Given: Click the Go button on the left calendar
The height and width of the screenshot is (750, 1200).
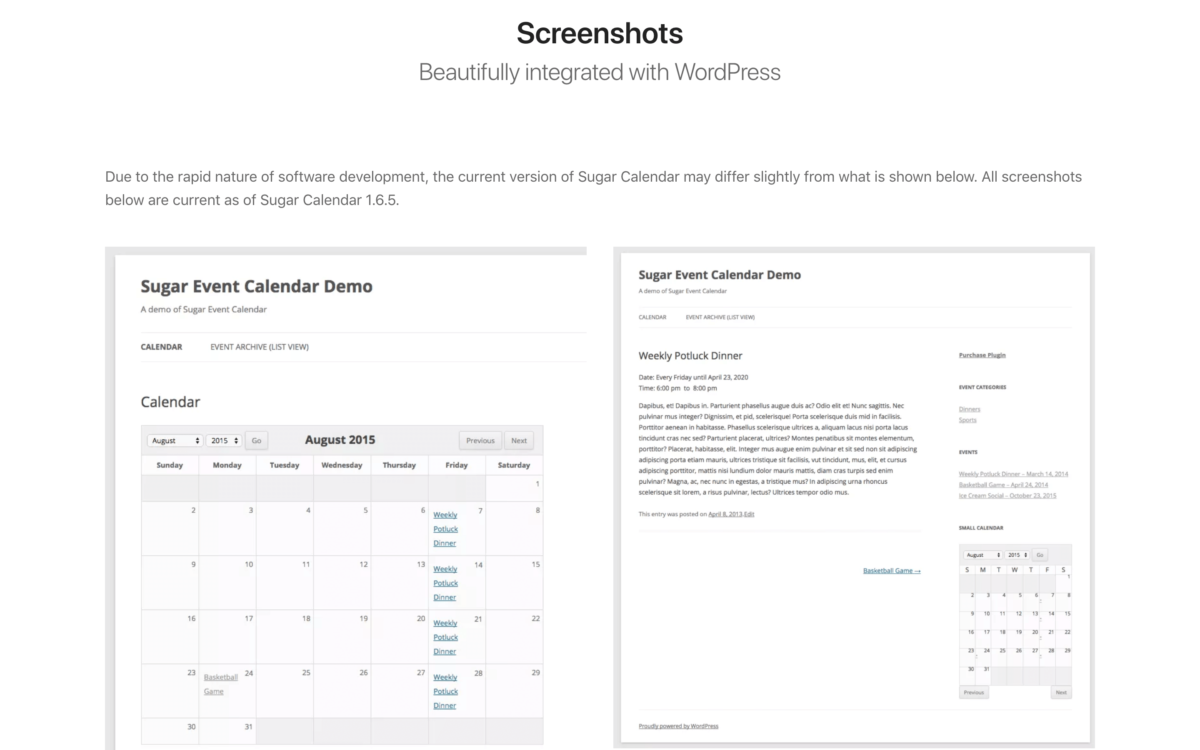Looking at the screenshot, I should coord(255,440).
